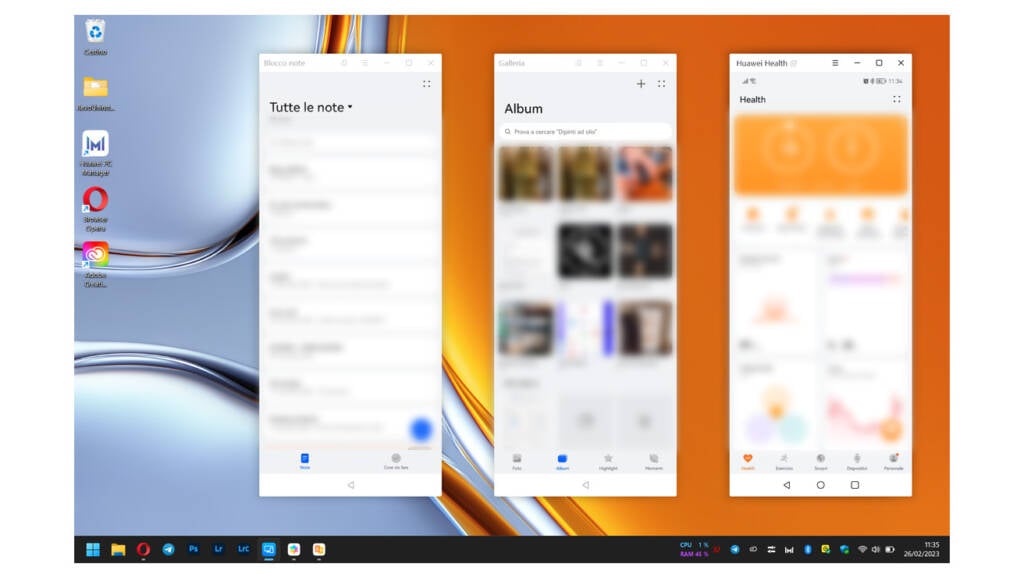1024x578 pixels.
Task: Tap the orange activity rings card in Health
Action: click(x=821, y=155)
